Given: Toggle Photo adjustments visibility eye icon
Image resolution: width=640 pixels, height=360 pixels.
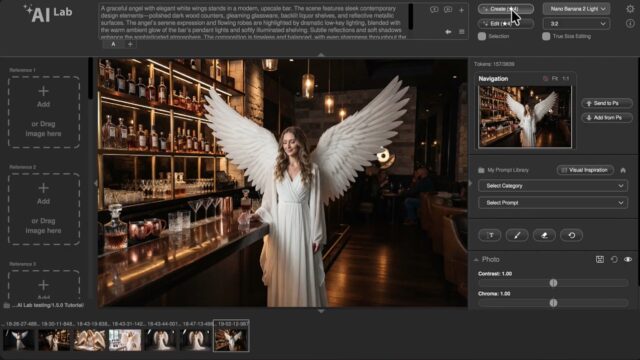Looking at the screenshot, I should point(628,260).
